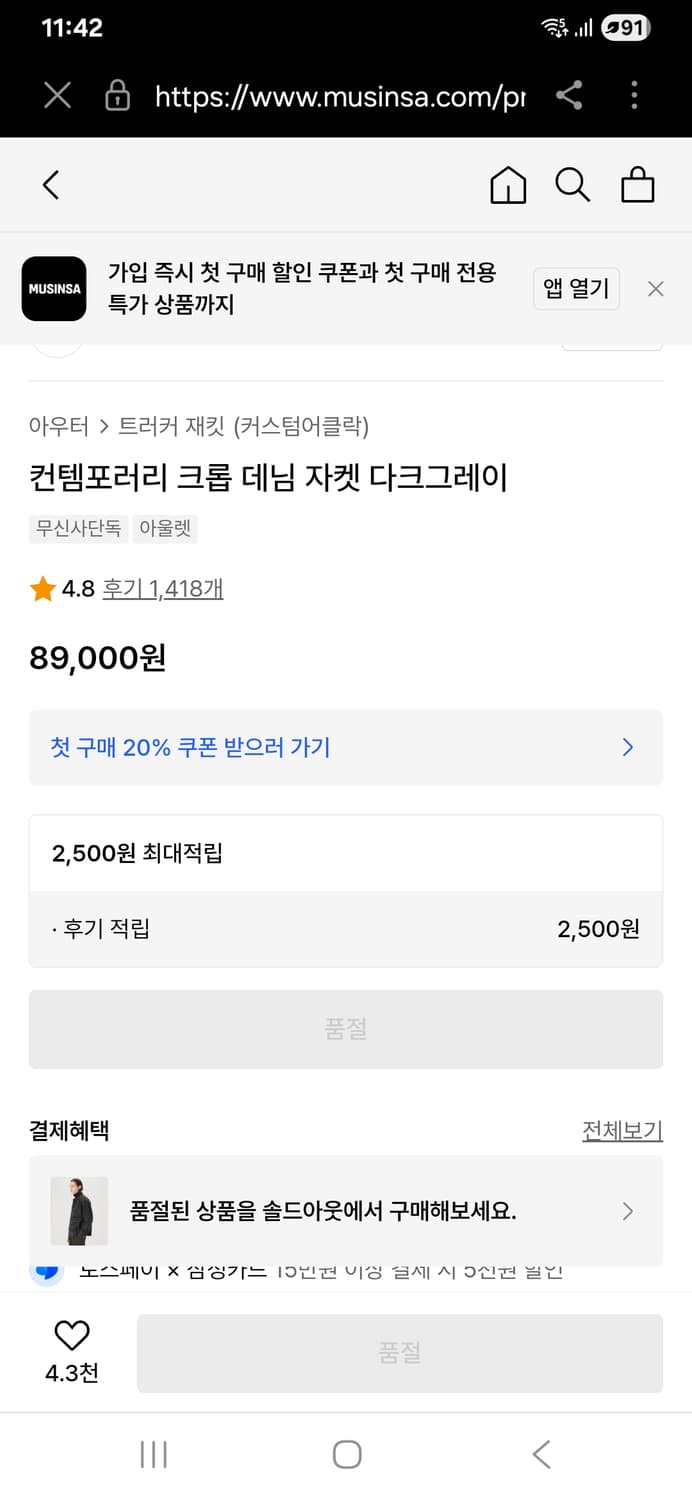Dismiss the app install banner with the X
The width and height of the screenshot is (692, 1500).
(655, 289)
